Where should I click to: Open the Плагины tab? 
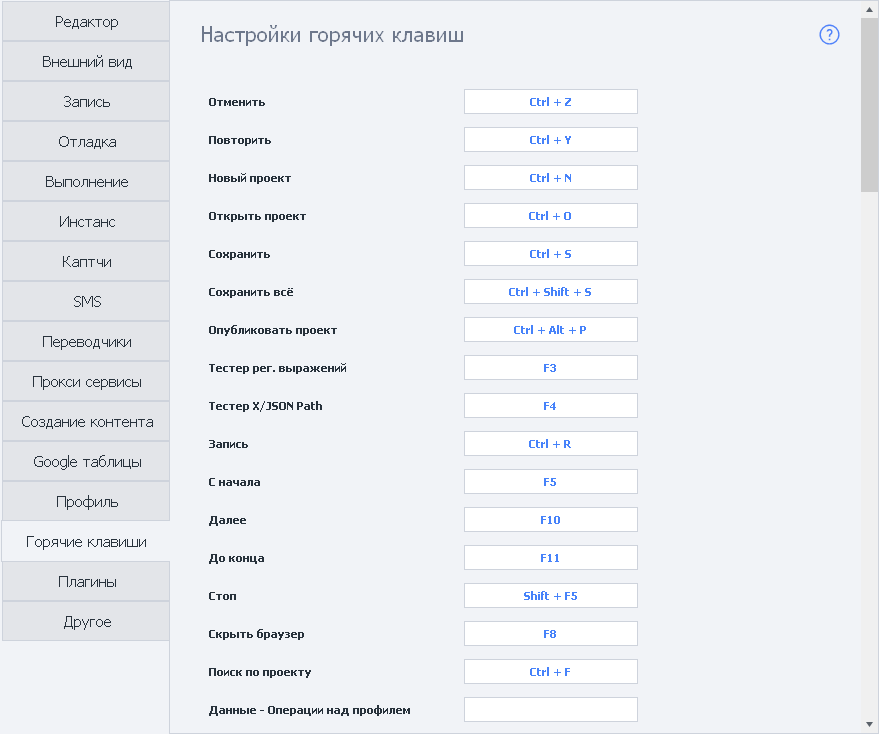pos(86,582)
